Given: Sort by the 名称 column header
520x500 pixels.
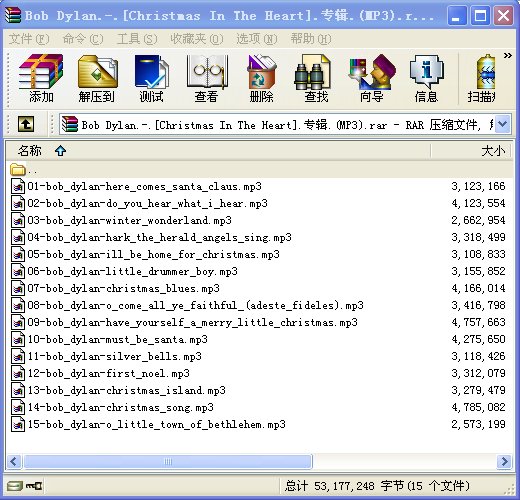Looking at the screenshot, I should coord(218,151).
